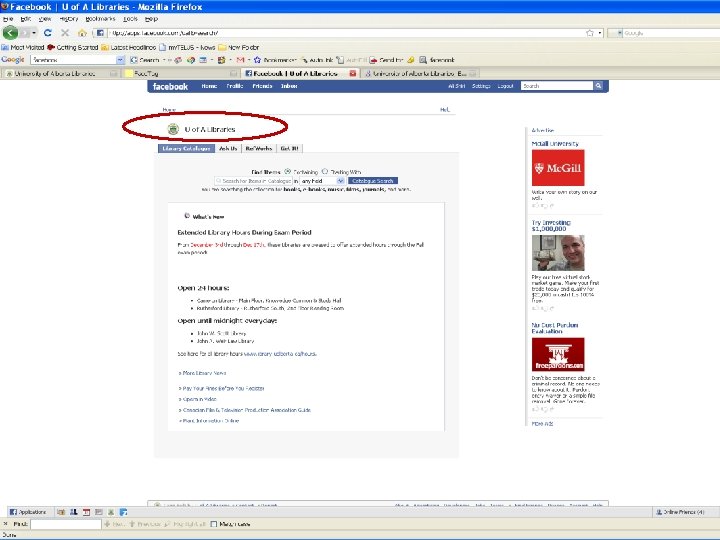Toggle the Match case checkbox
Viewport: 720px width, 540px height.
click(214, 524)
